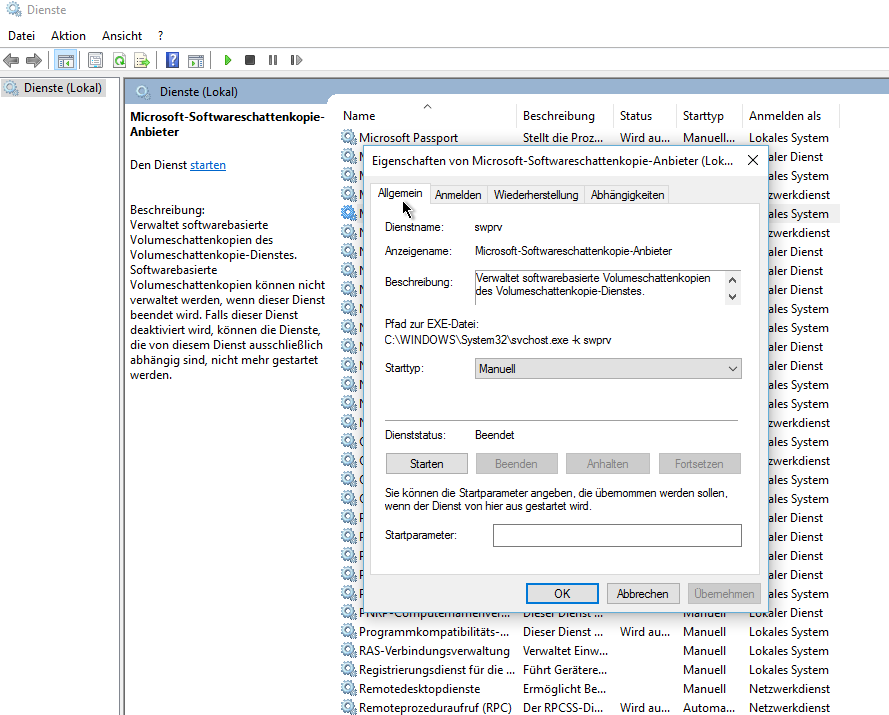Click the gear icon beside Registrierungsdienst row
Image resolution: width=889 pixels, height=715 pixels.
coord(348,669)
